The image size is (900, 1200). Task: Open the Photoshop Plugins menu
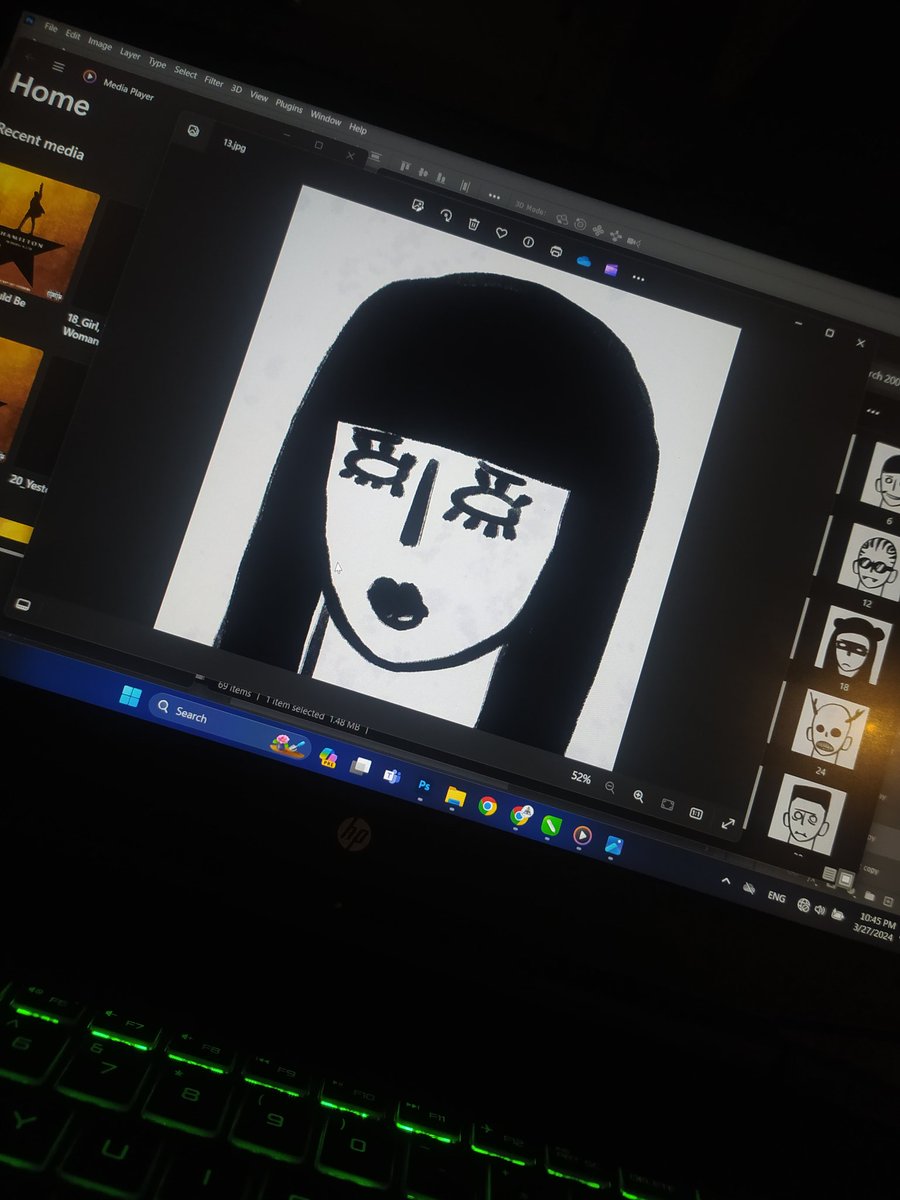pyautogui.click(x=289, y=106)
